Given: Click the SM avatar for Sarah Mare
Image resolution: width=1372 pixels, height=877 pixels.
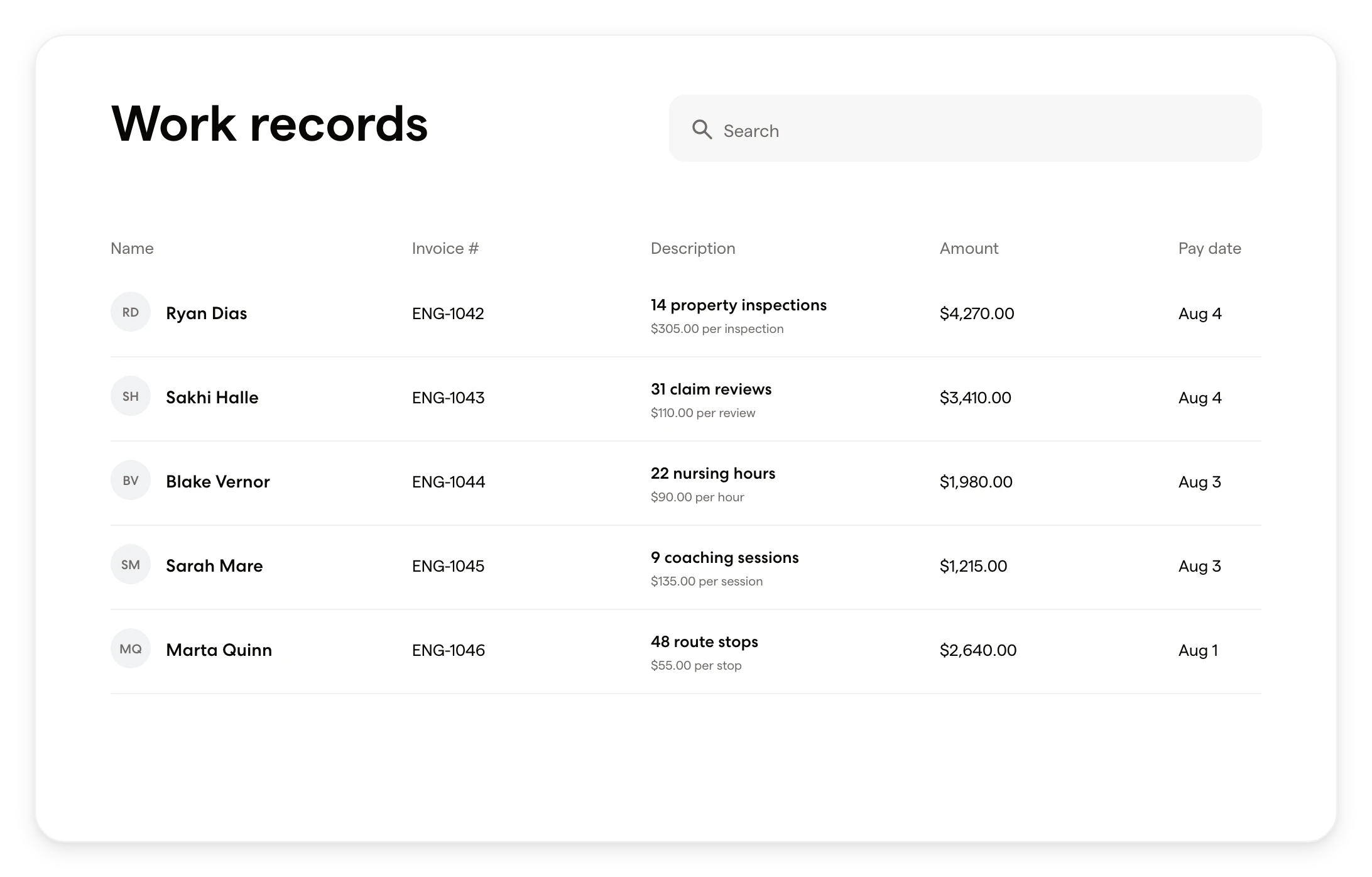Looking at the screenshot, I should (131, 565).
